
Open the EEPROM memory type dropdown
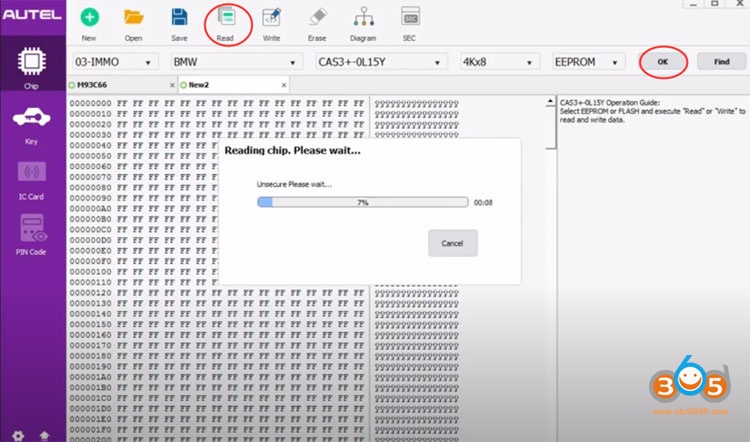pyautogui.click(x=589, y=62)
